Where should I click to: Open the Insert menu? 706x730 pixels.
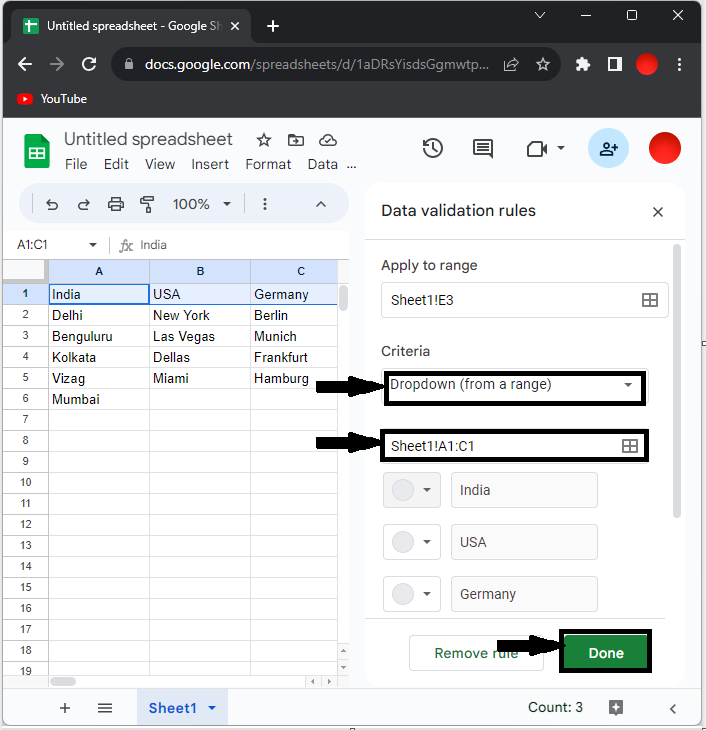click(x=210, y=164)
